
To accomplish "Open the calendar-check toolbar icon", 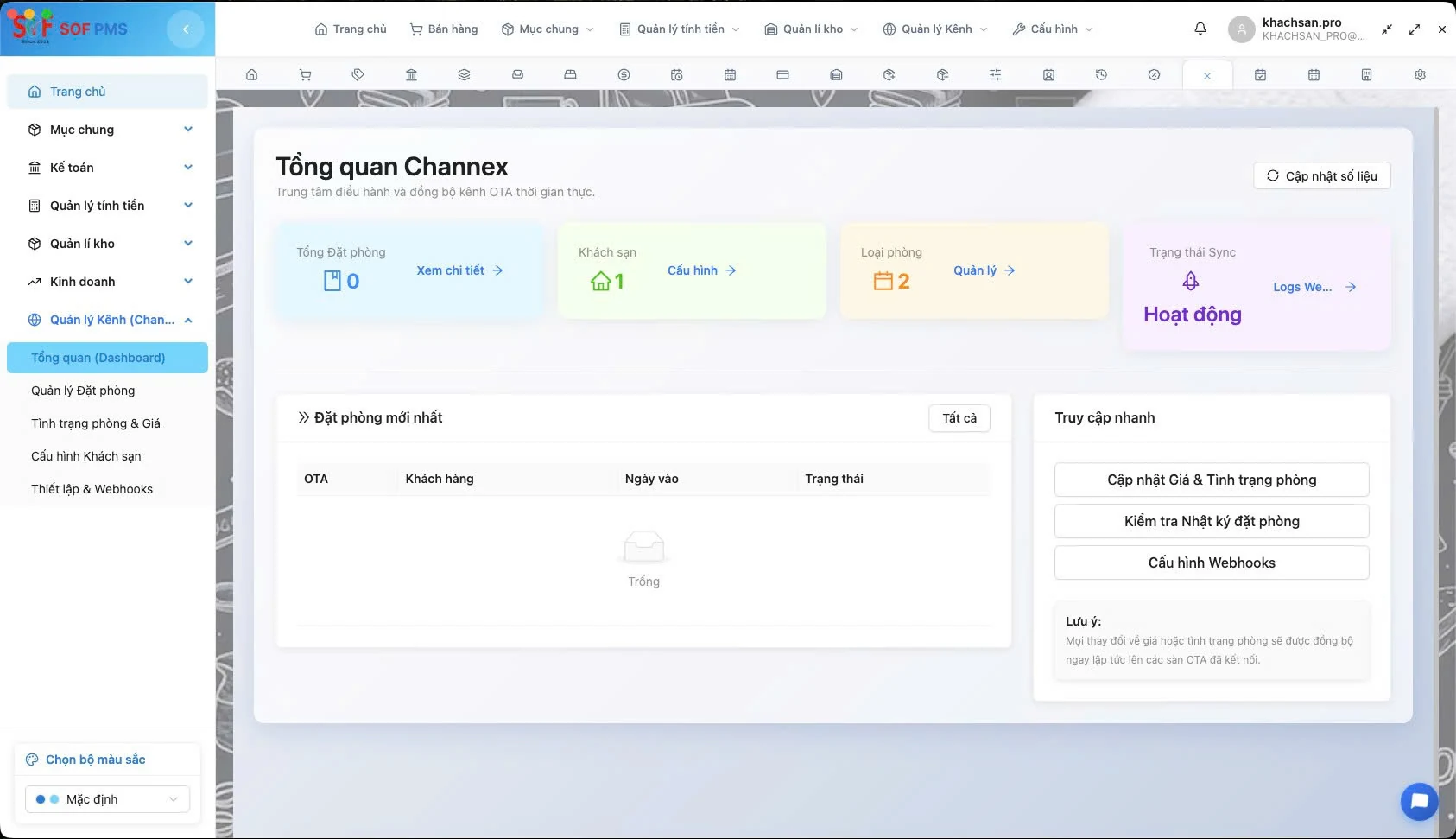I will pos(1260,75).
